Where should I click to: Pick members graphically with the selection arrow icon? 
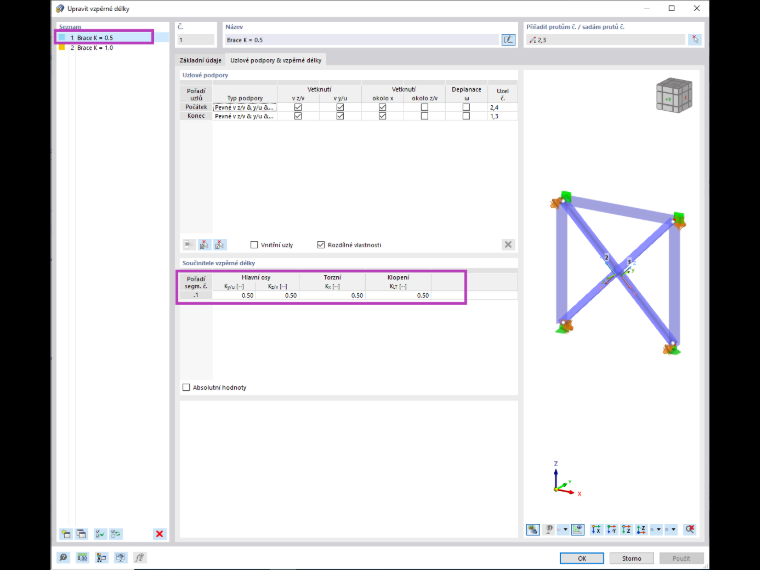pos(695,40)
